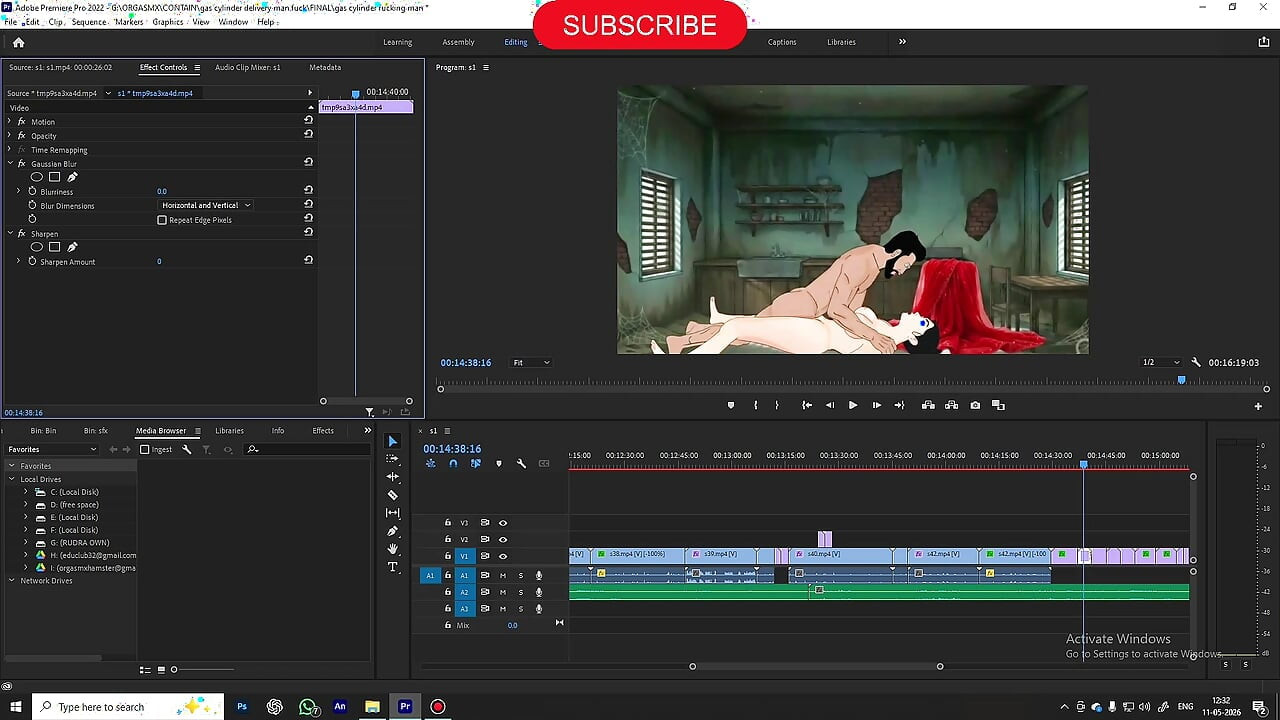The height and width of the screenshot is (720, 1280).
Task: Hide the V1 track with its eye icon
Action: point(503,556)
